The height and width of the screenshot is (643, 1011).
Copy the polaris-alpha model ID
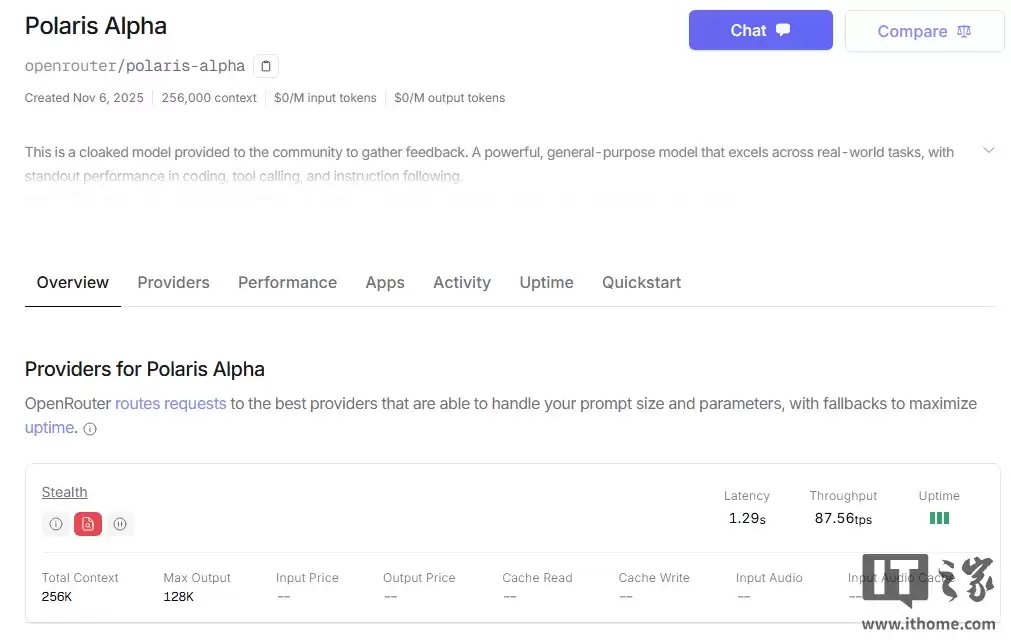point(264,65)
